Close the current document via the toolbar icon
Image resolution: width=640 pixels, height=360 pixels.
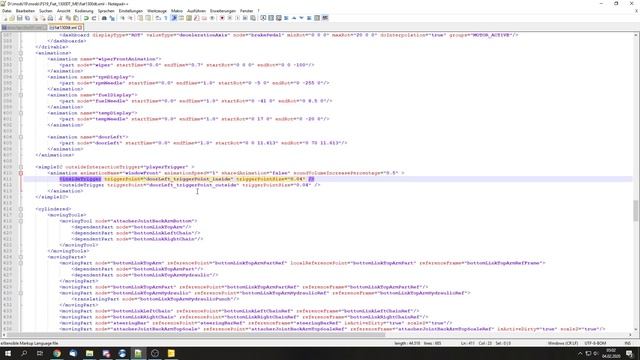pos(35,18)
